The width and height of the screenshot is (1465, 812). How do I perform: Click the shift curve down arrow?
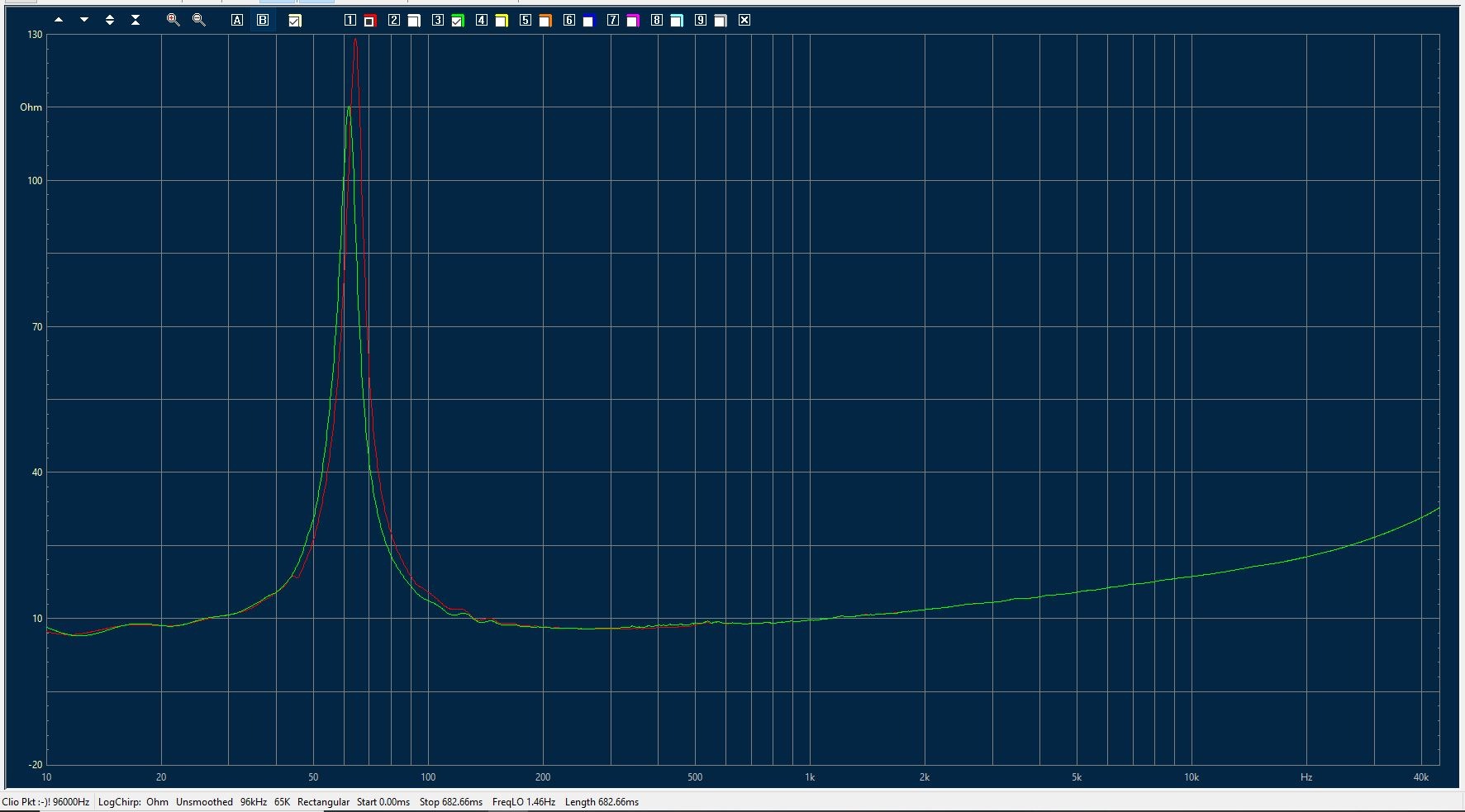click(x=84, y=20)
